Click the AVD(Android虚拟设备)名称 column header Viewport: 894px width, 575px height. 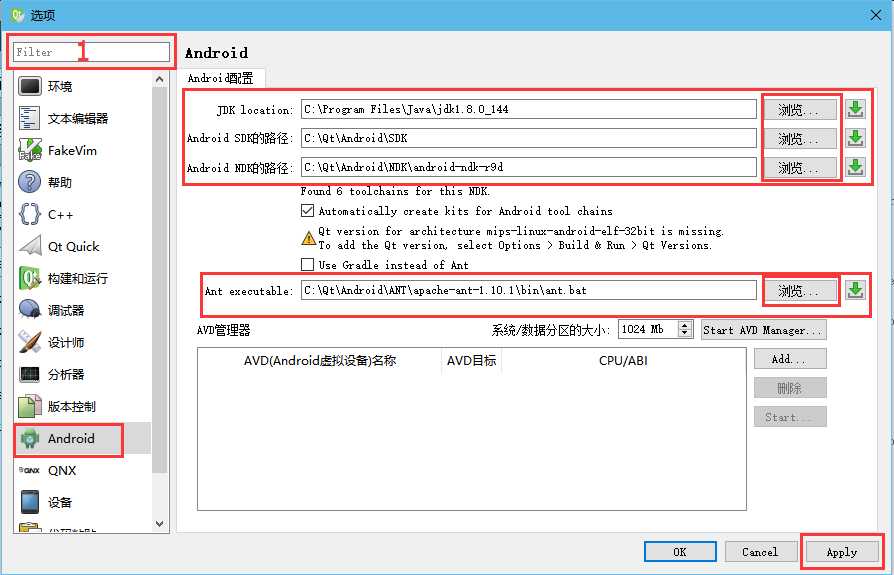pyautogui.click(x=320, y=361)
